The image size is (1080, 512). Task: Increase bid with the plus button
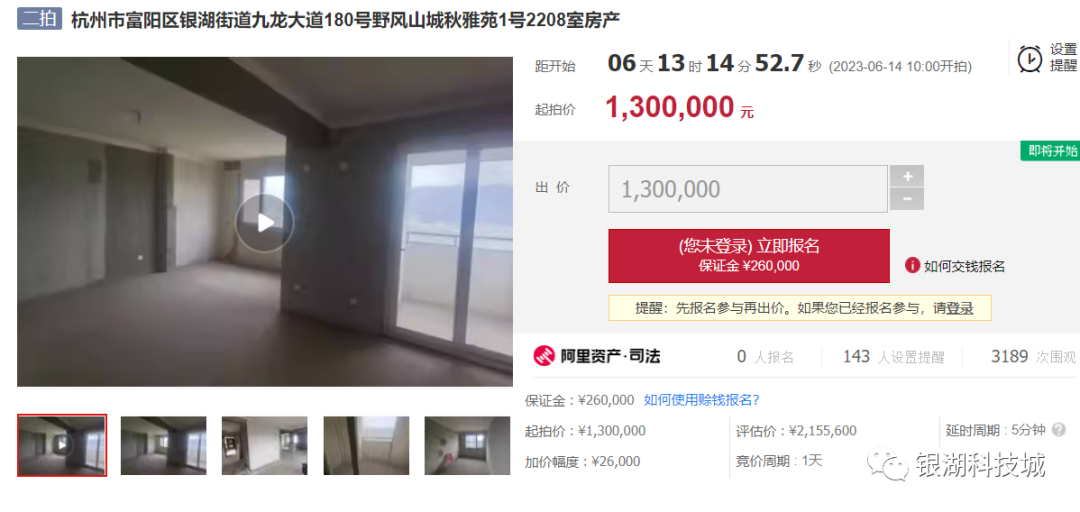click(906, 176)
